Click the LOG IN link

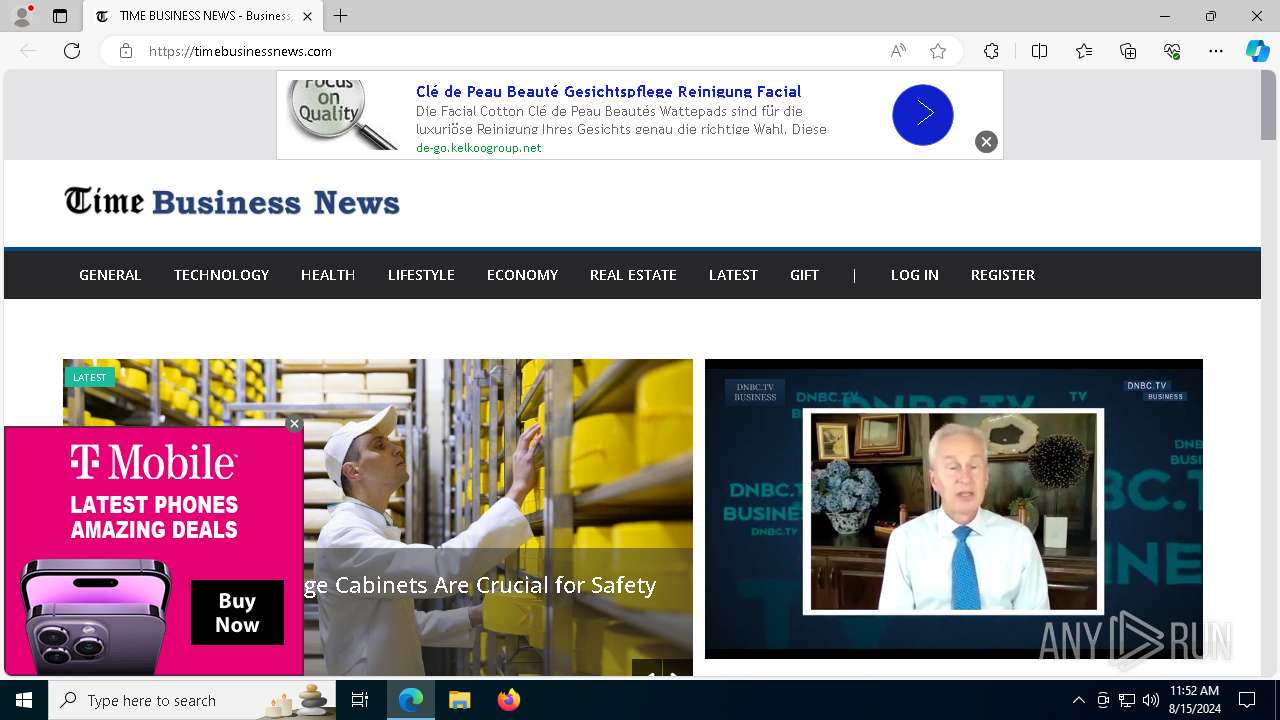tap(914, 275)
